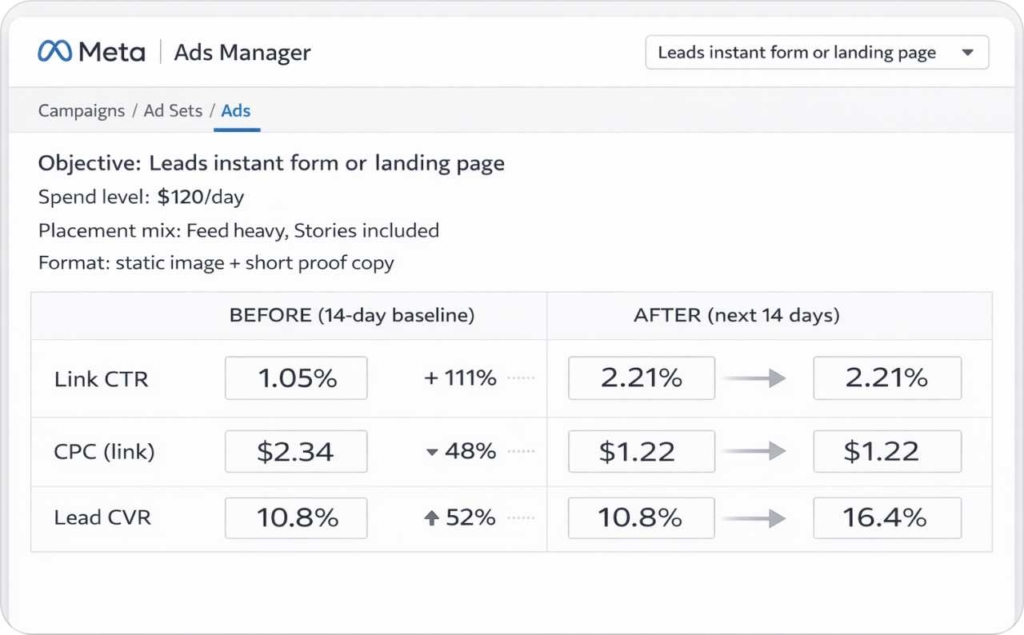Image resolution: width=1024 pixels, height=635 pixels.
Task: Click the upward arrow beside 52%
Action: (x=432, y=518)
